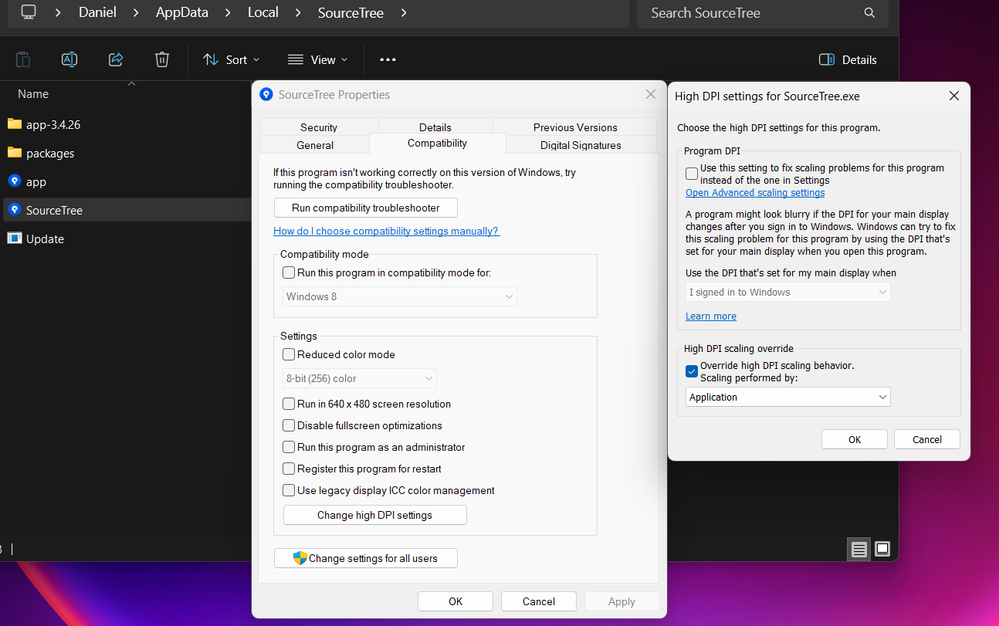Viewport: 999px width, 626px height.
Task: Enable Run this program in compatibility mode
Action: [289, 273]
